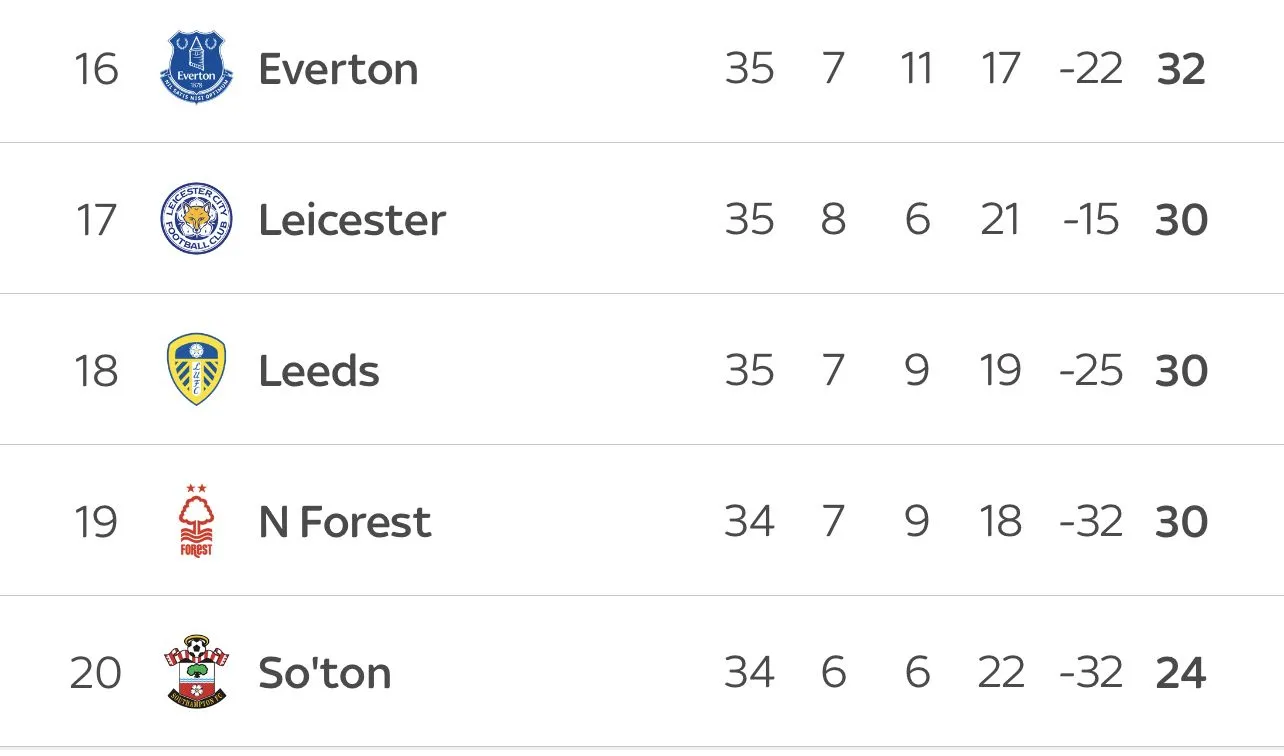Image resolution: width=1284 pixels, height=756 pixels.
Task: Click the Everton club crest
Action: 196,68
